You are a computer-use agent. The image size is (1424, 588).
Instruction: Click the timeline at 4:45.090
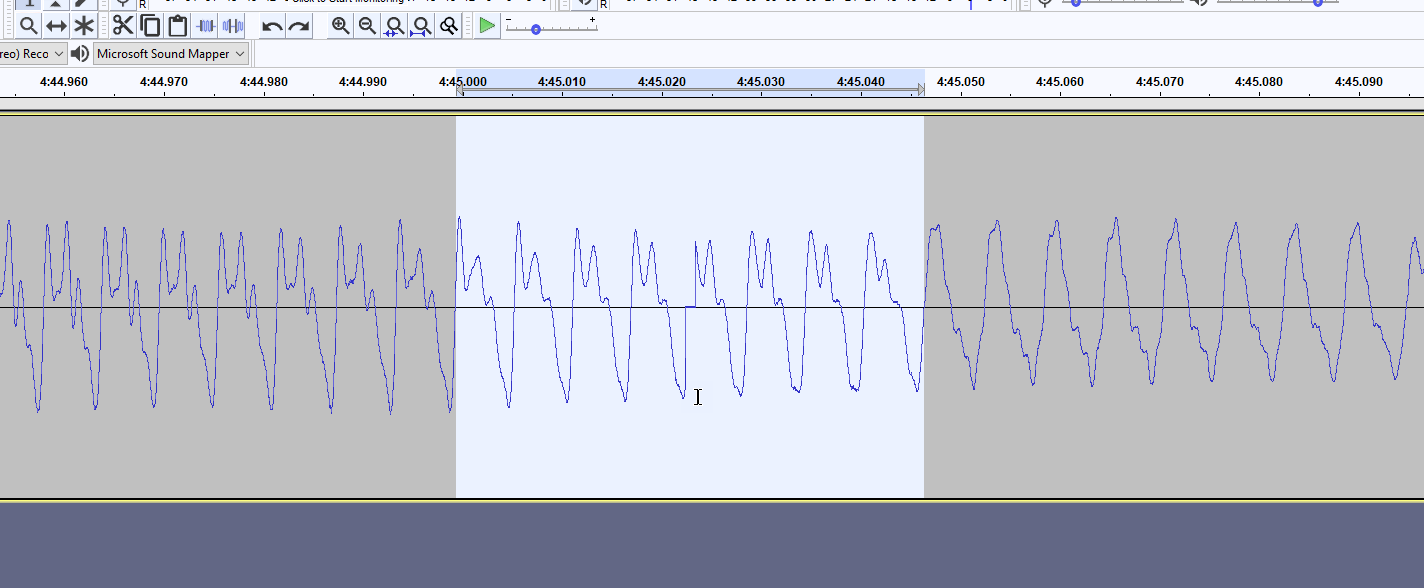pos(1359,82)
